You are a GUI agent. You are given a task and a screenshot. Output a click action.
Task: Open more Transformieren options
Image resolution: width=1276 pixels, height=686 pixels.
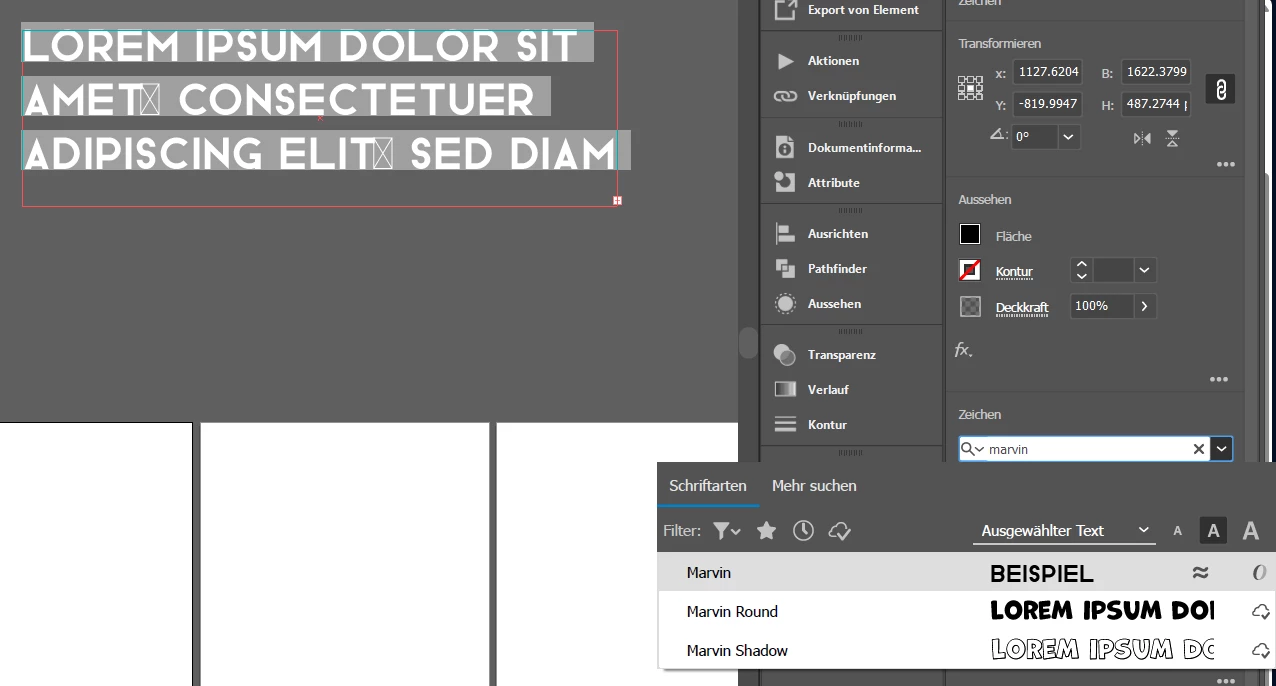[1226, 165]
